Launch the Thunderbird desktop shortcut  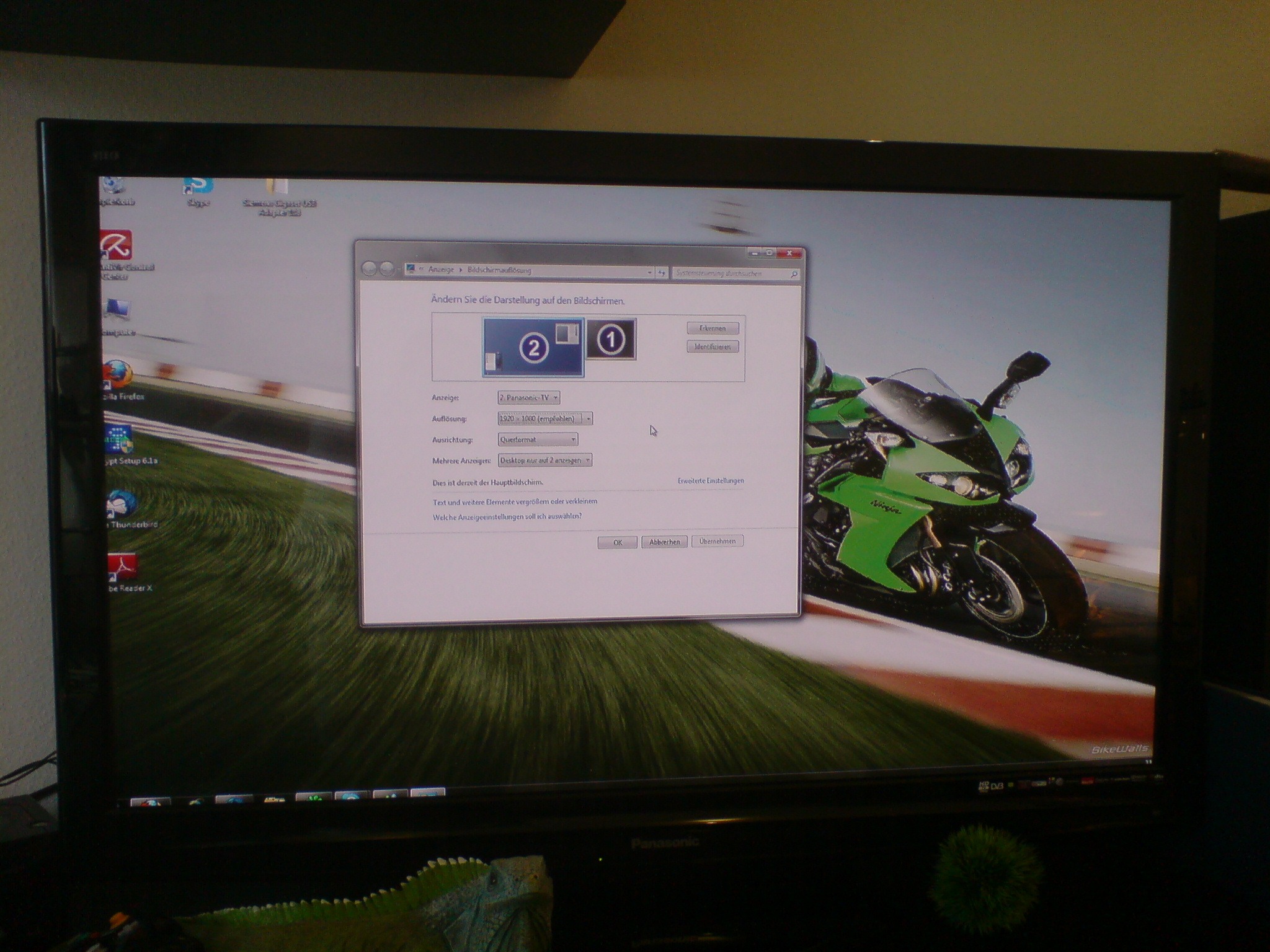[x=121, y=504]
